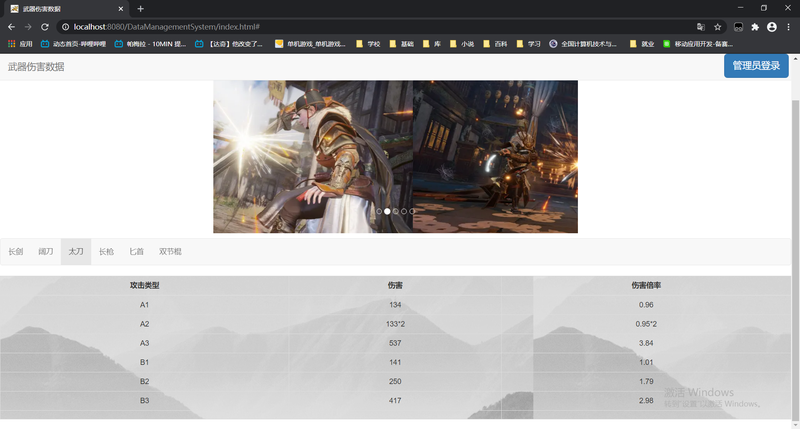The height and width of the screenshot is (429, 800).
Task: Click the translate page icon
Action: (x=701, y=27)
